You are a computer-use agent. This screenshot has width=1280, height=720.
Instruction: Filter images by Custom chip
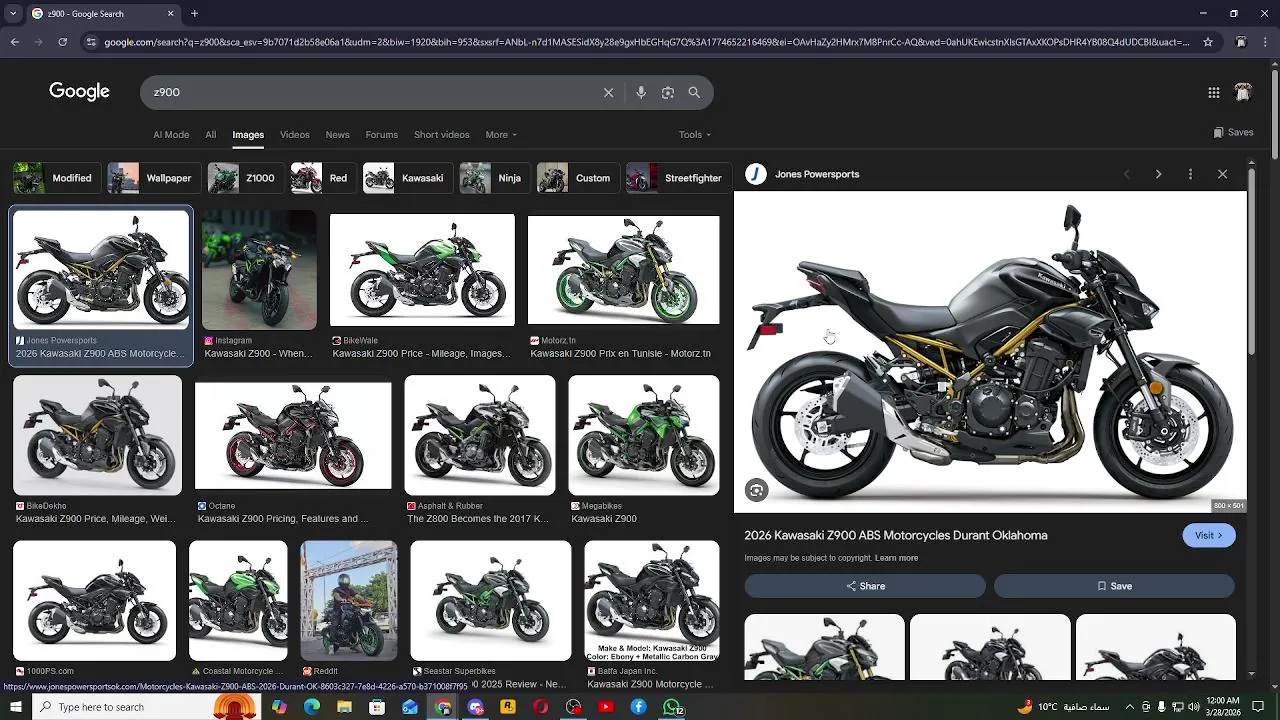tap(576, 178)
